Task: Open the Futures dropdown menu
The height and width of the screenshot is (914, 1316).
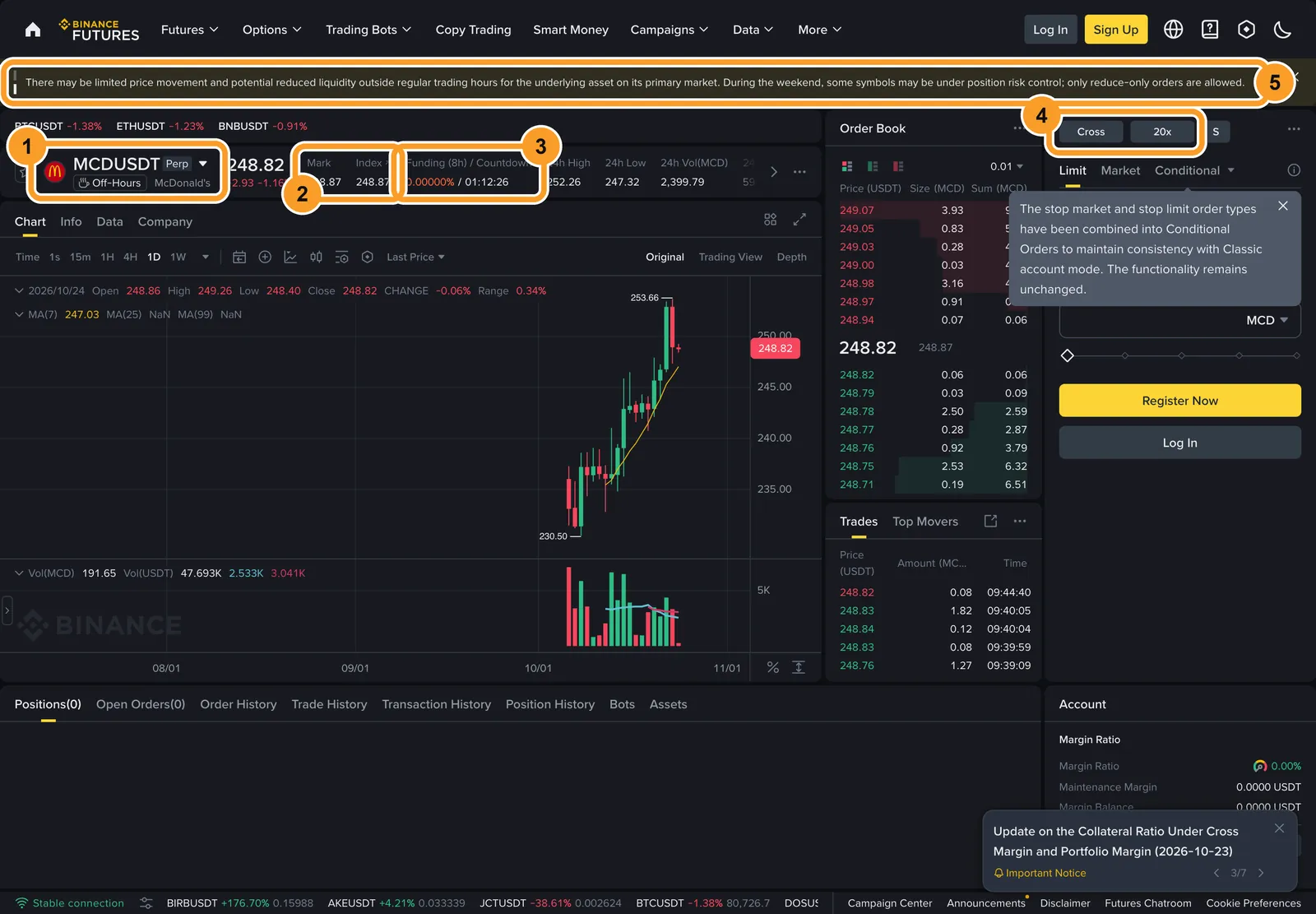Action: click(x=190, y=30)
